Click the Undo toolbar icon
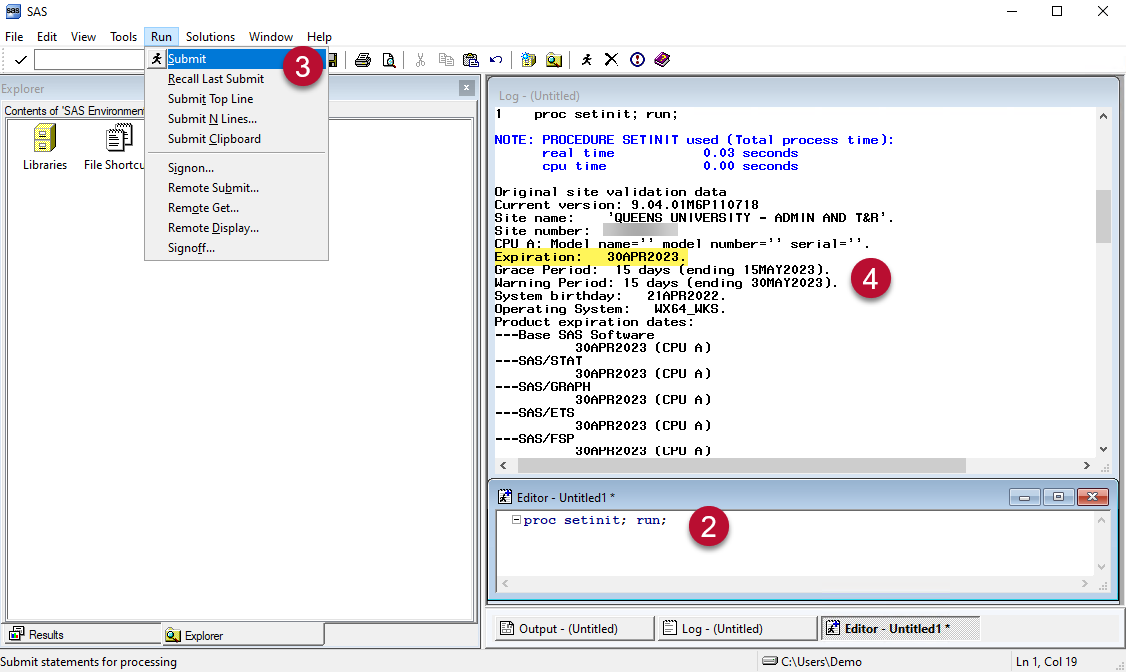Viewport: 1126px width, 672px height. pyautogui.click(x=495, y=59)
